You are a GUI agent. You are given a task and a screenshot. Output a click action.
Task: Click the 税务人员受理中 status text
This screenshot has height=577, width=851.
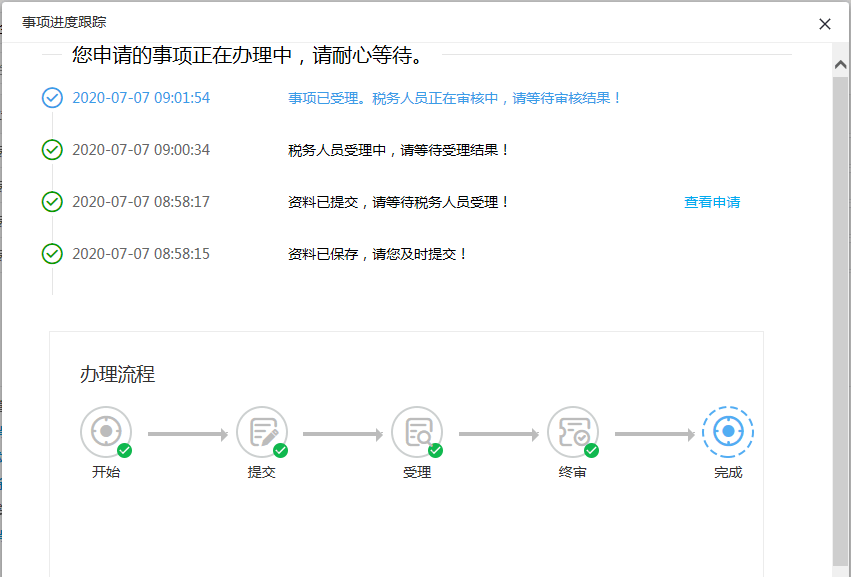pyautogui.click(x=399, y=150)
